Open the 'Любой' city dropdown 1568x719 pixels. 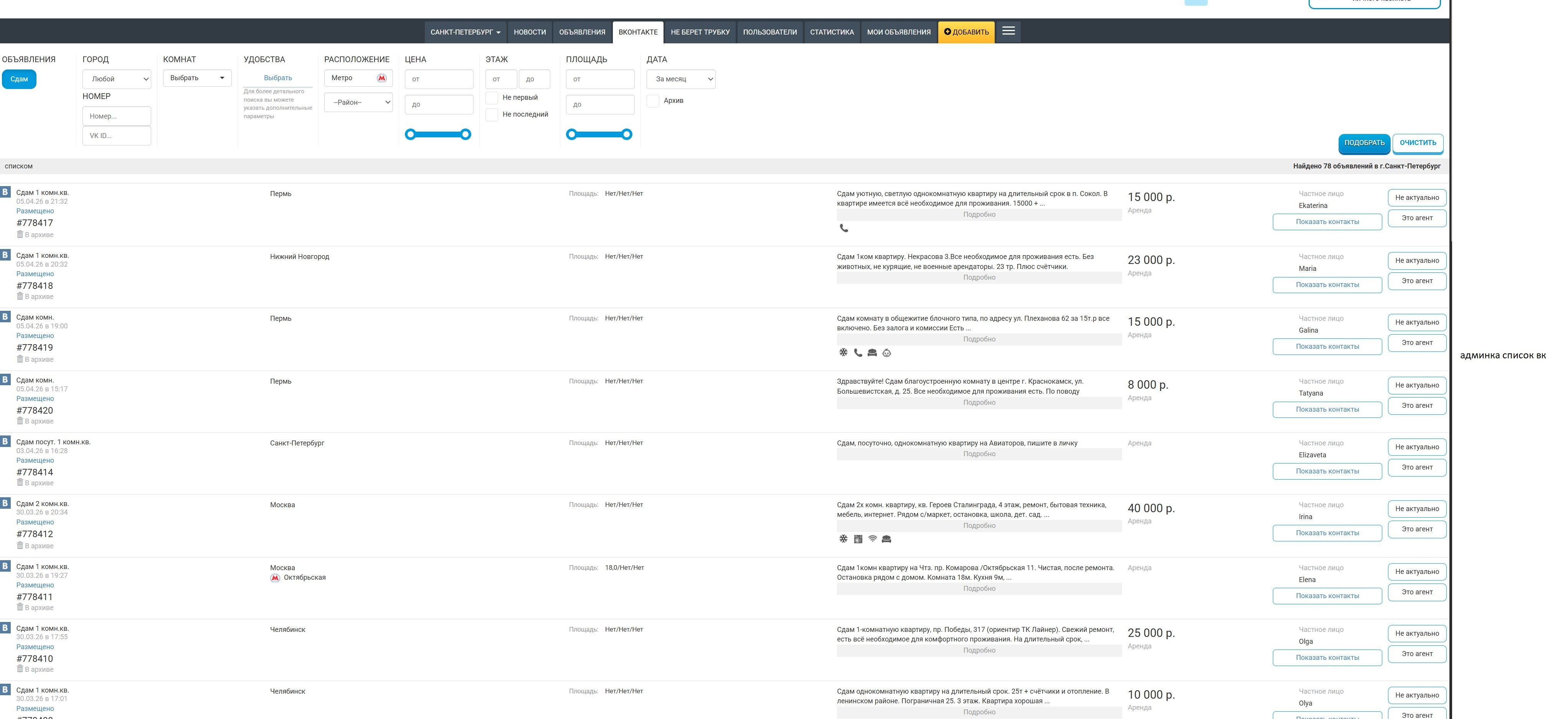(116, 79)
